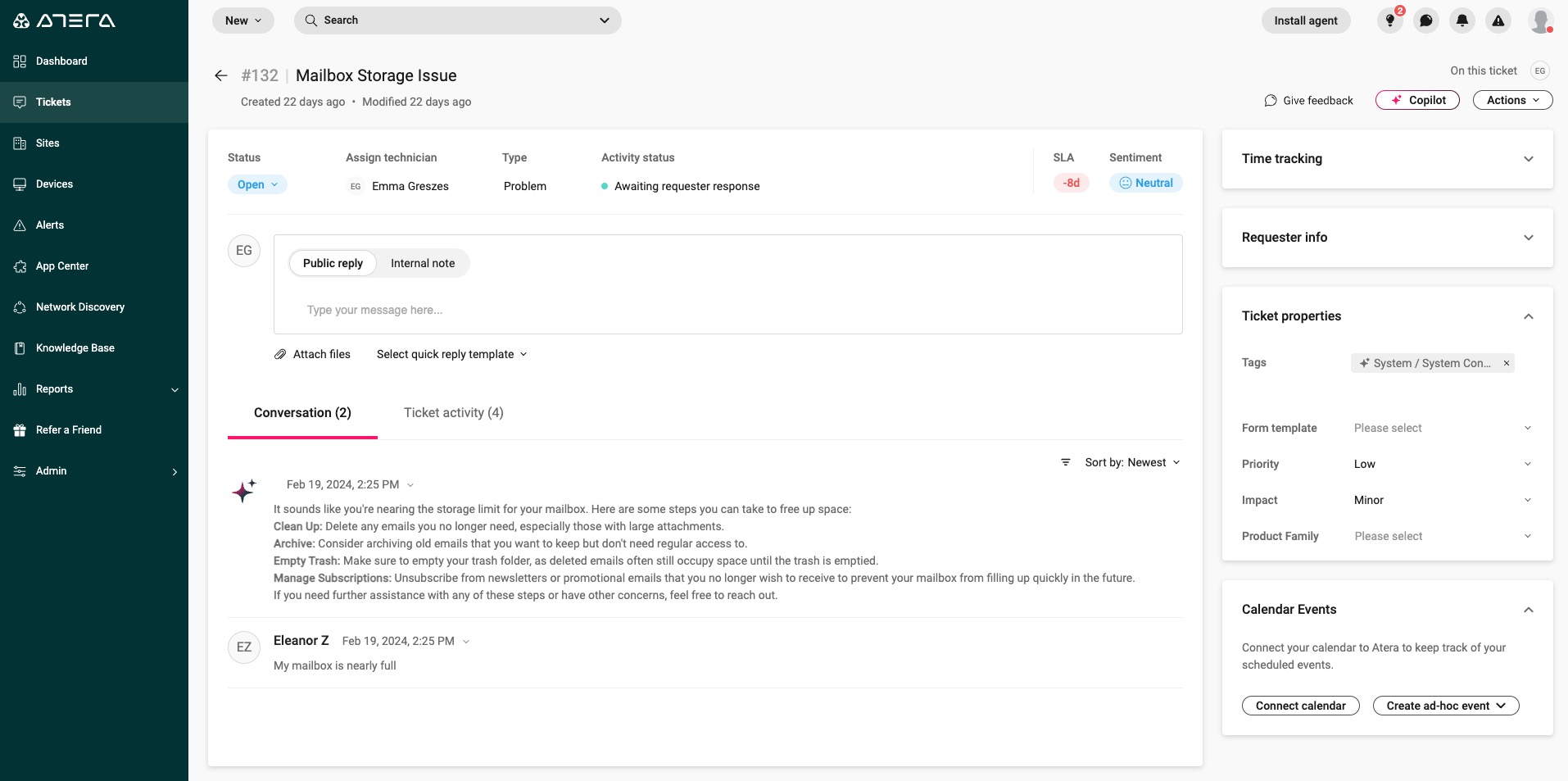Open Create ad-hoc event button
The height and width of the screenshot is (781, 1568).
(1446, 706)
